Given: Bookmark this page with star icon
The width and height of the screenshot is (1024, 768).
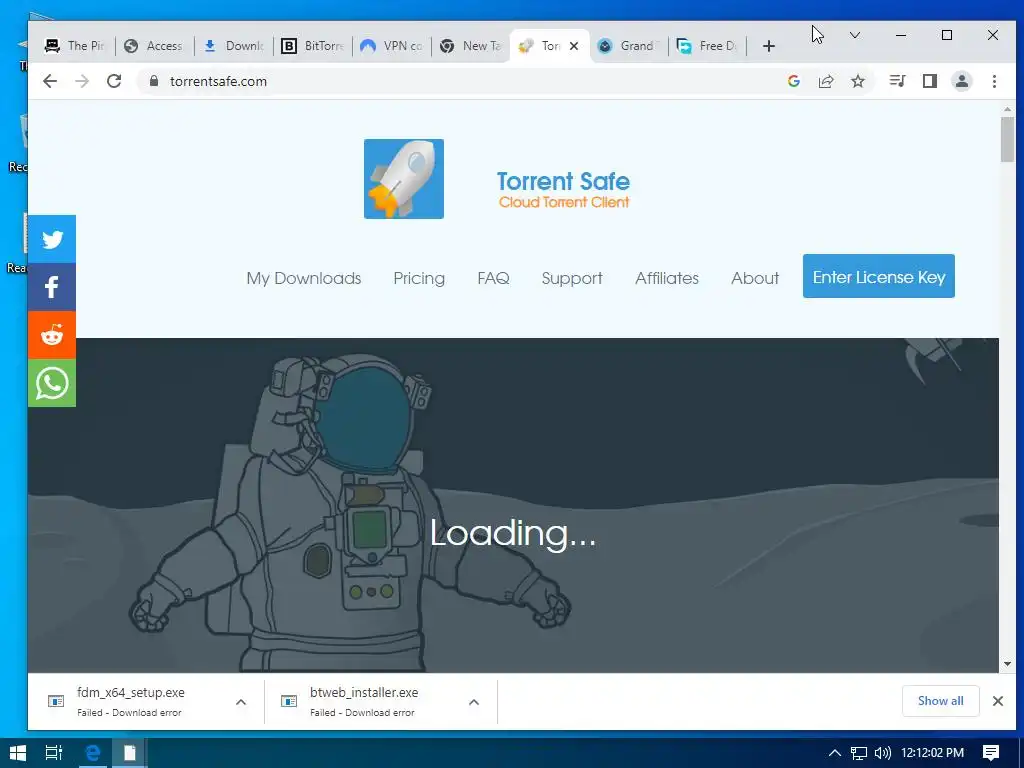Looking at the screenshot, I should pos(857,81).
